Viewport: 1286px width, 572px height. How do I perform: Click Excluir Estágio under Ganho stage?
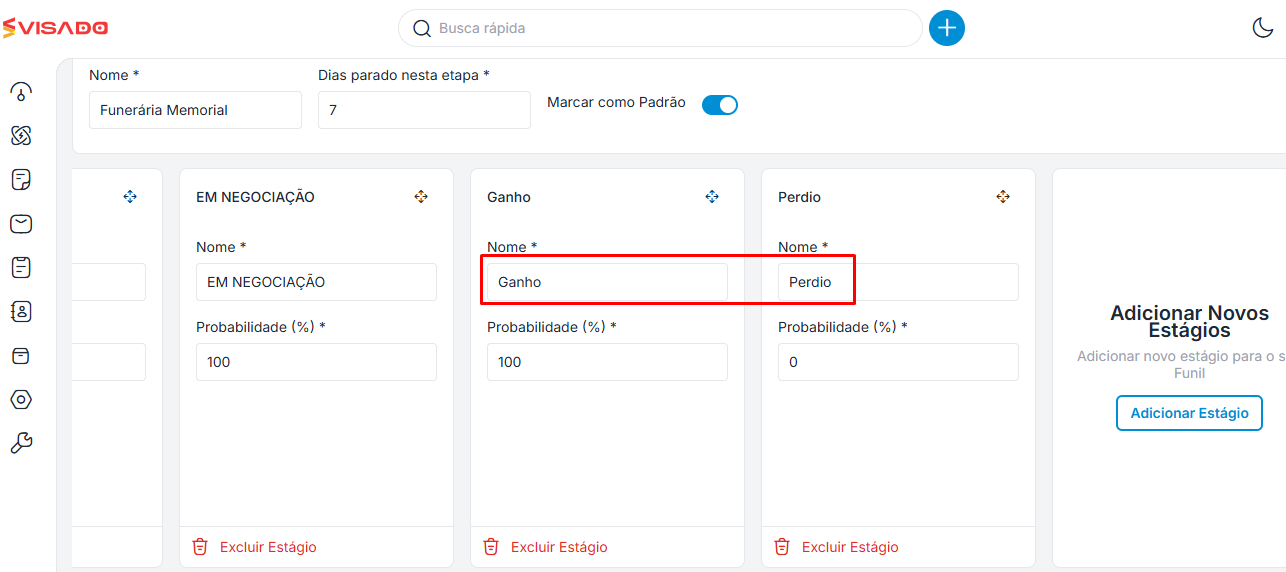pyautogui.click(x=548, y=547)
